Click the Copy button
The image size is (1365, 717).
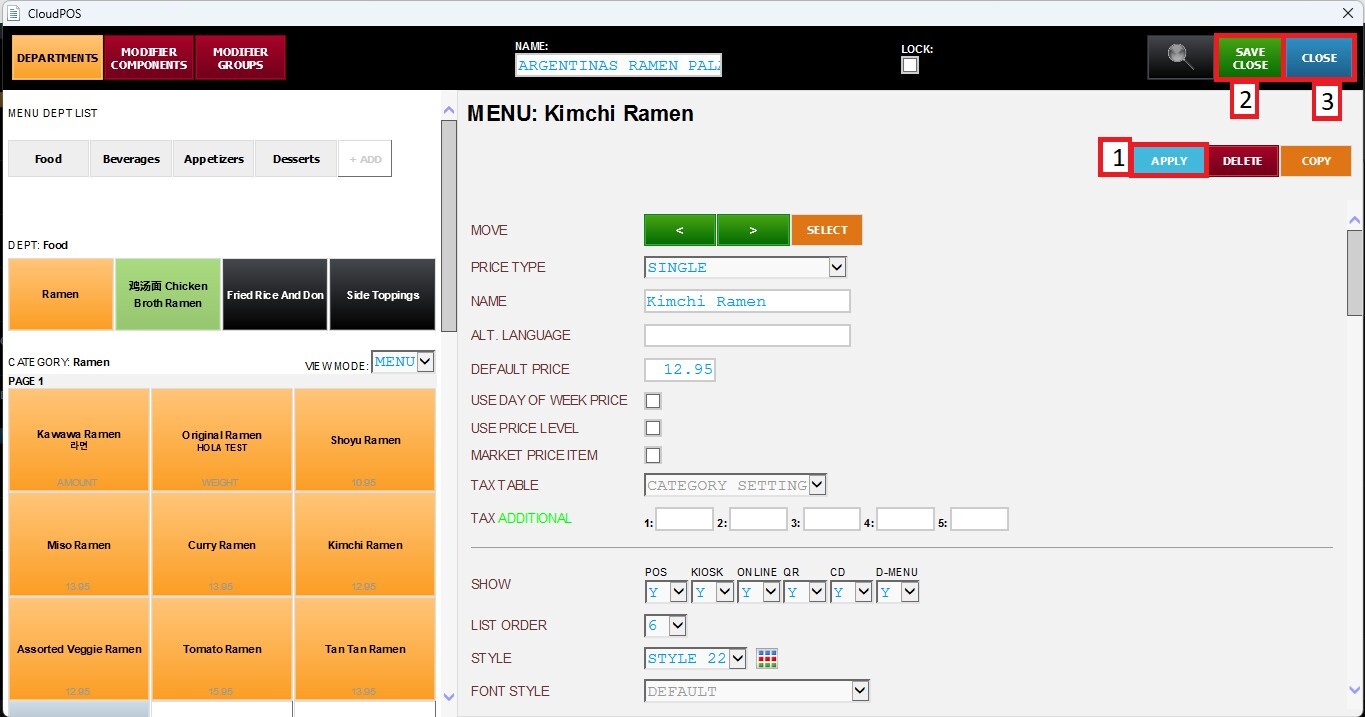tap(1316, 161)
